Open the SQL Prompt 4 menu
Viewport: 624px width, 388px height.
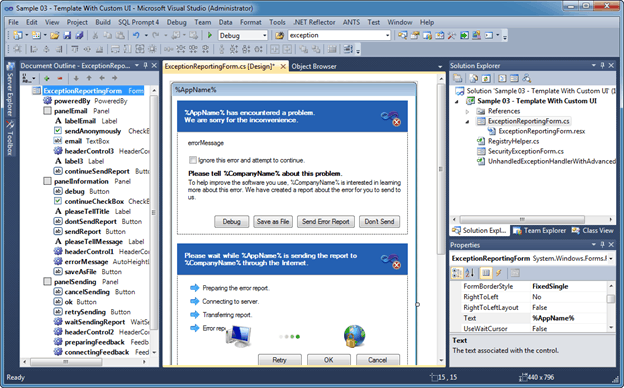tap(138, 22)
